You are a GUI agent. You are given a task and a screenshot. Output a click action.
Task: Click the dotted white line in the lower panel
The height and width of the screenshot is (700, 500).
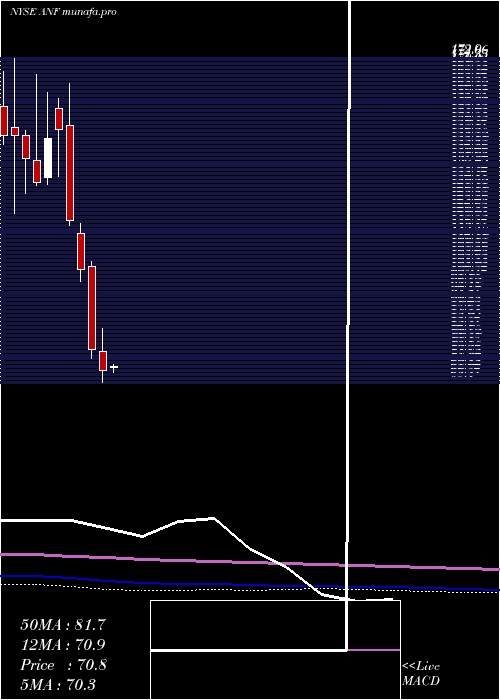point(250,589)
